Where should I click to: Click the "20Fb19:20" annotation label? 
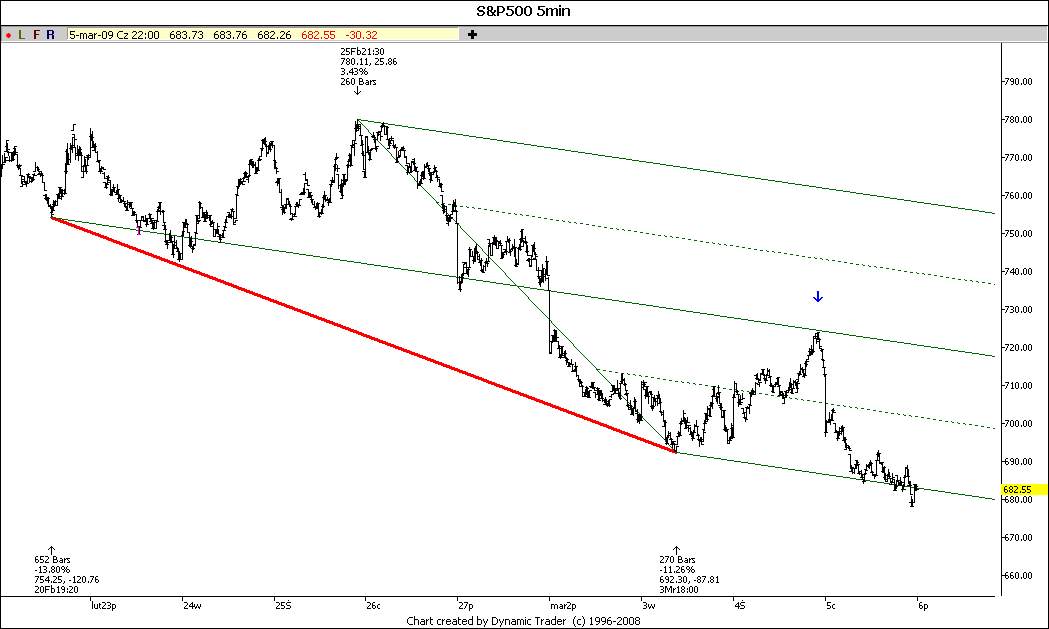point(56,590)
